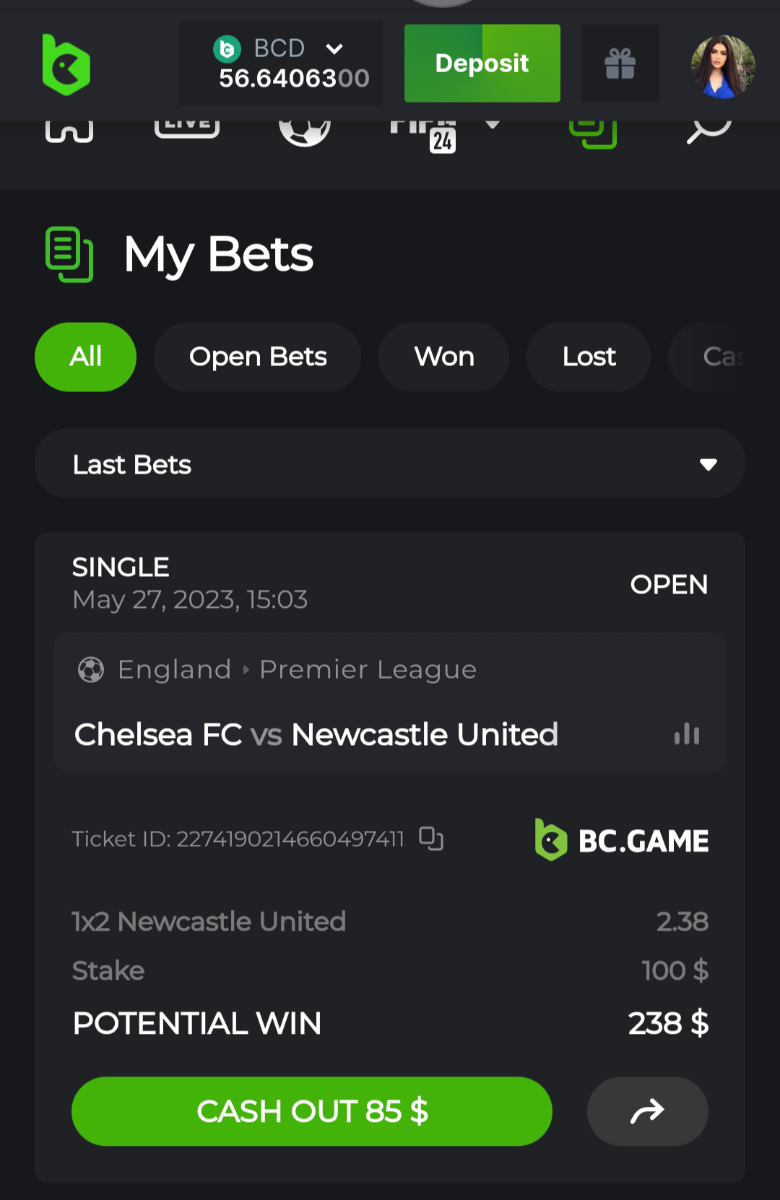The image size is (780, 1200).
Task: Share the bet using the arrow button
Action: [648, 1111]
